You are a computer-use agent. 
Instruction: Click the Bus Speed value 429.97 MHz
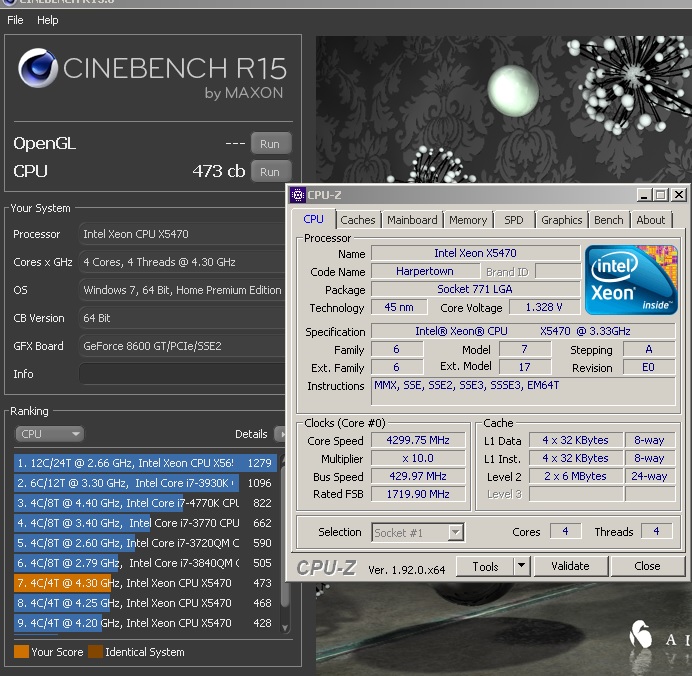coord(418,476)
